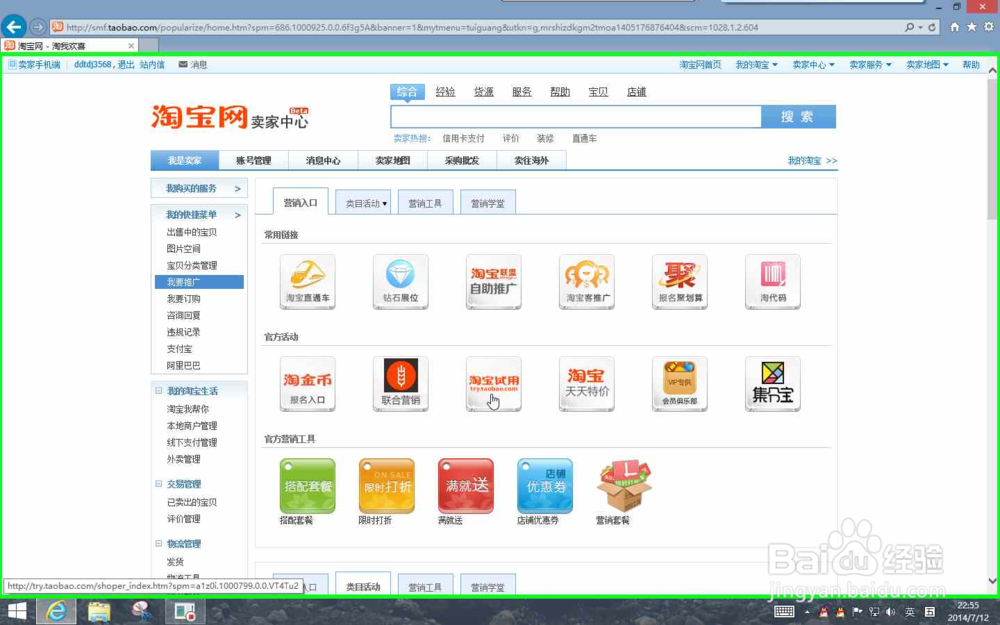Open the VIP 会员俱乐部 icon
The height and width of the screenshot is (625, 1000).
[x=680, y=384]
